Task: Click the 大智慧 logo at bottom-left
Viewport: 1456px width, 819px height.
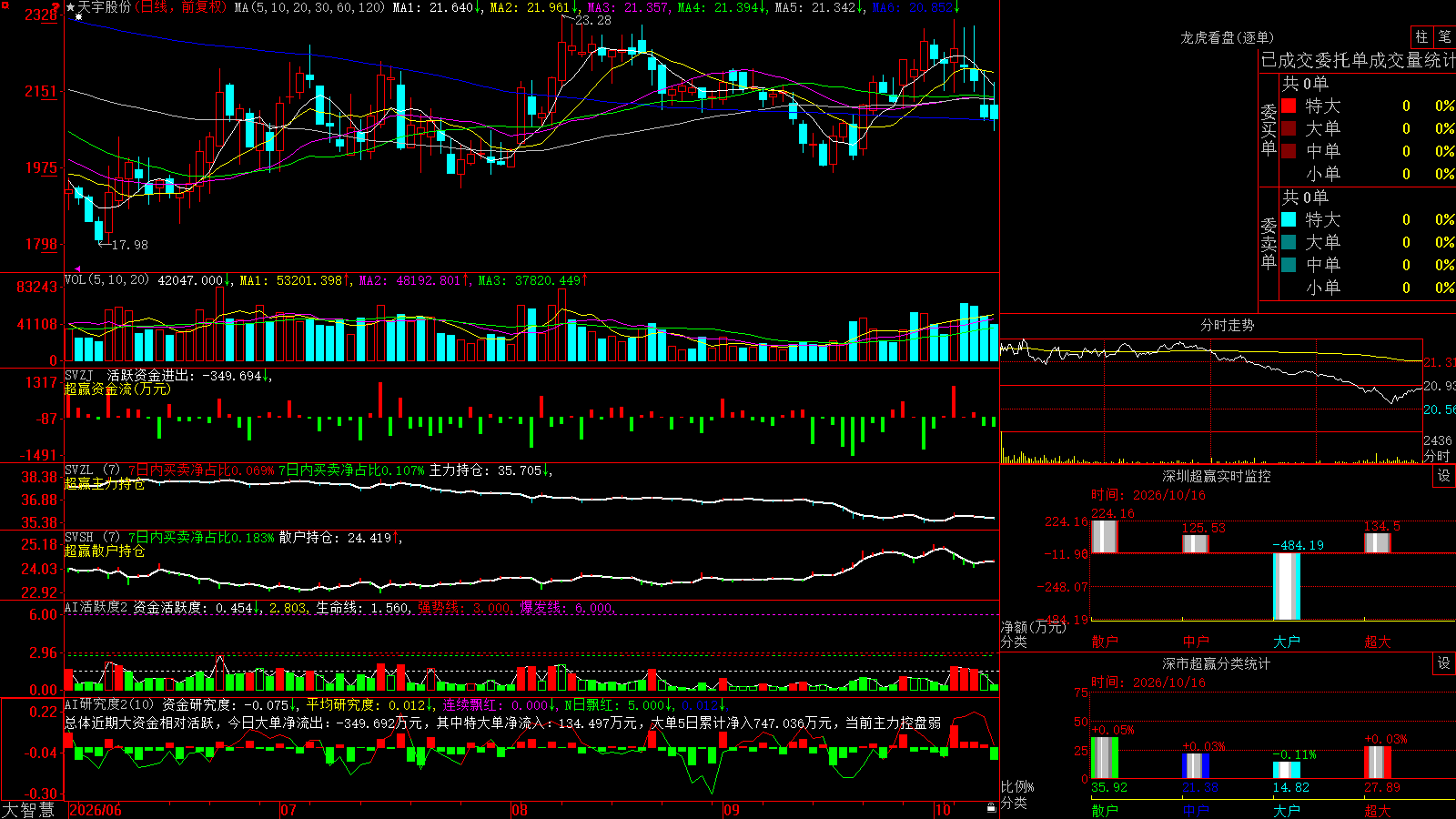Action: (28, 809)
